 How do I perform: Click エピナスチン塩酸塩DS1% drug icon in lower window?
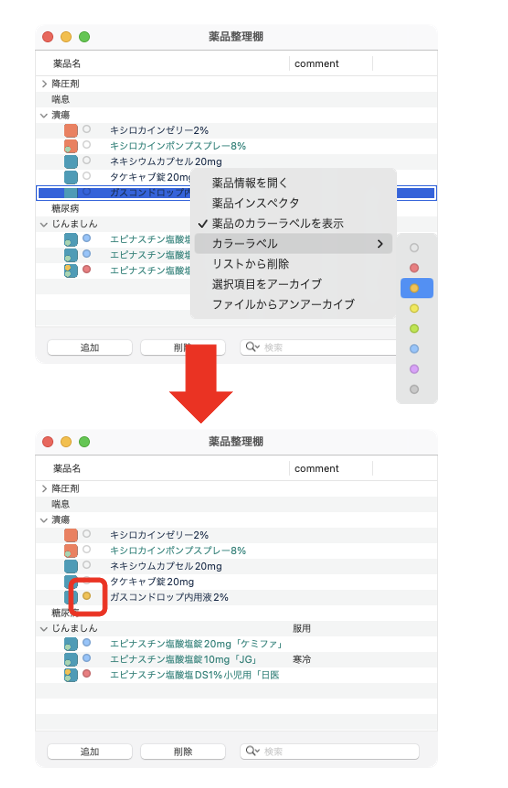71,675
